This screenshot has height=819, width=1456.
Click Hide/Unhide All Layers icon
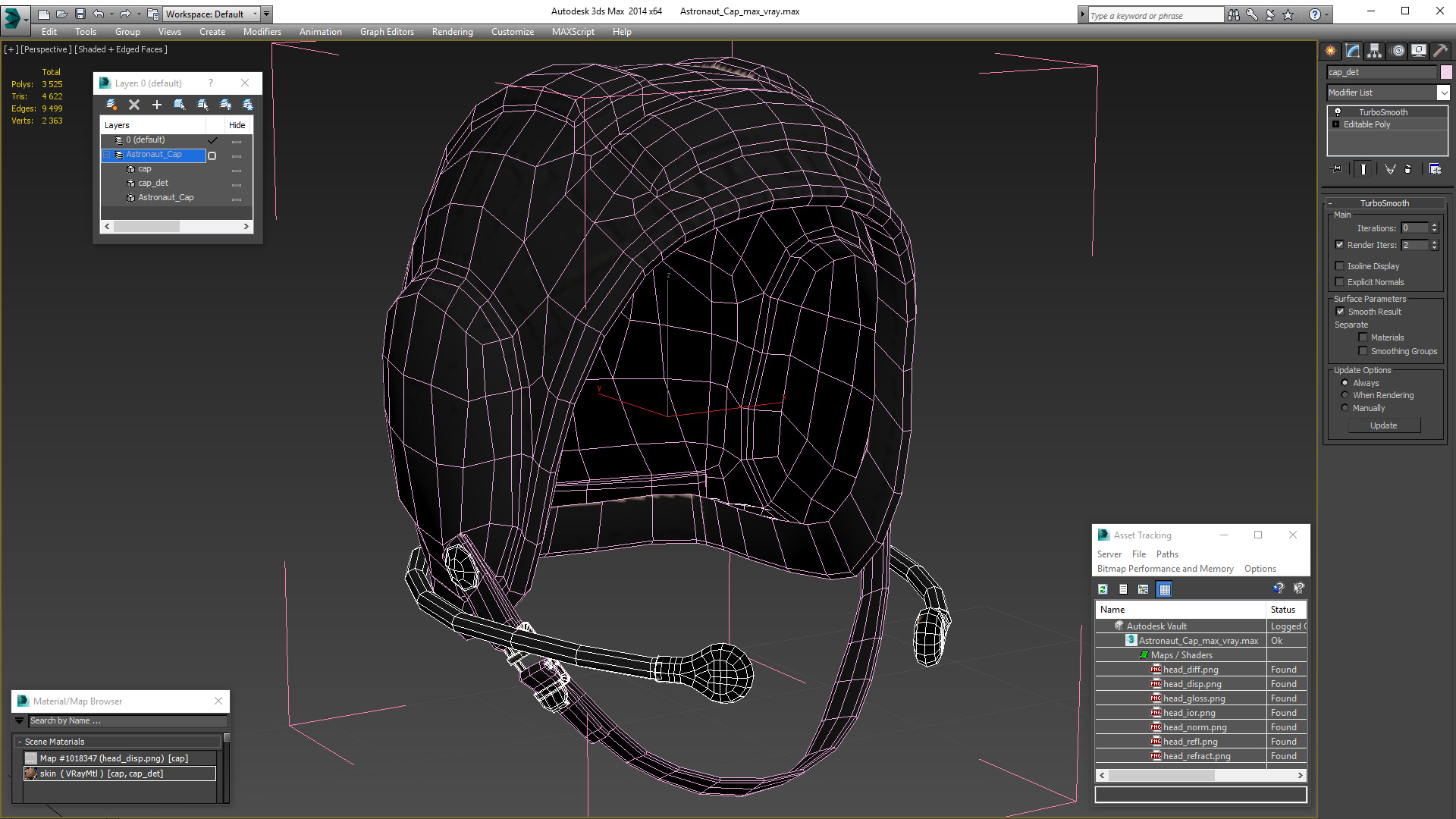[x=225, y=105]
